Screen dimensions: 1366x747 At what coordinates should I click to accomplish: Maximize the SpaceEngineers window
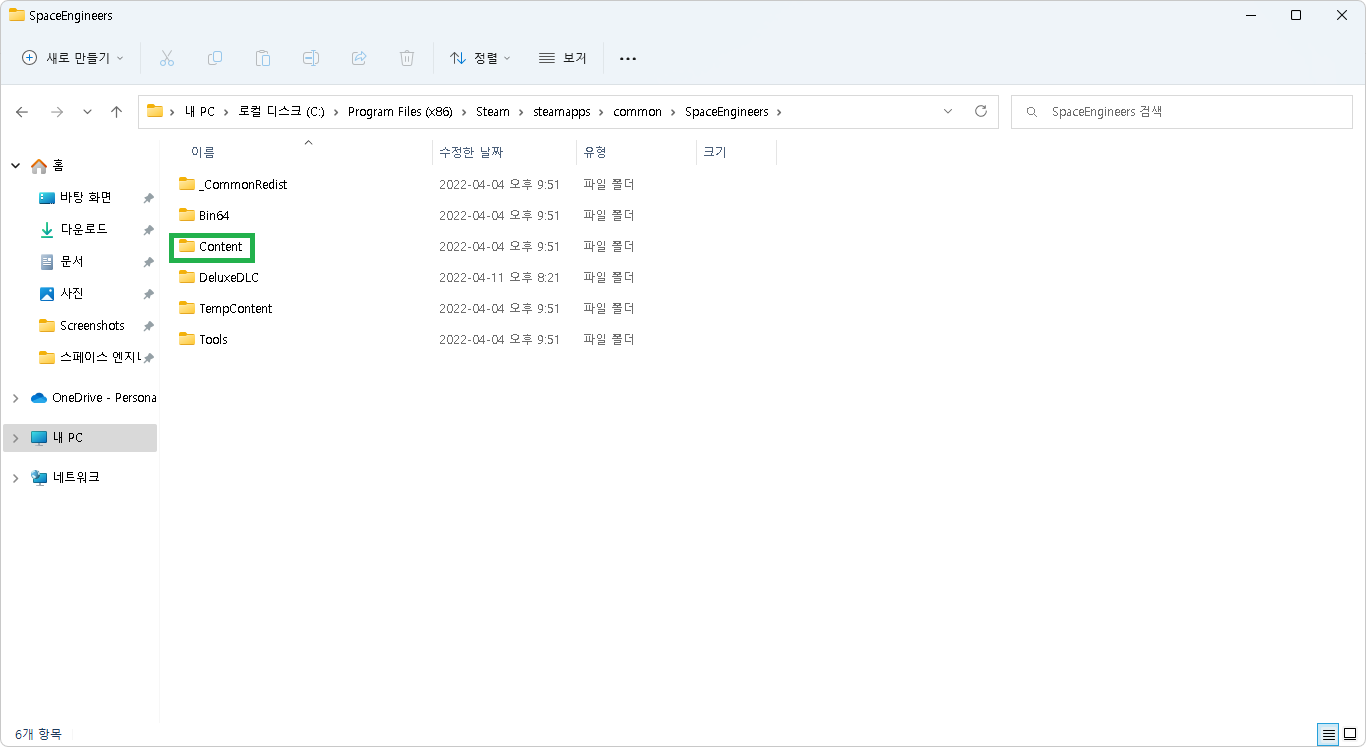coord(1296,15)
